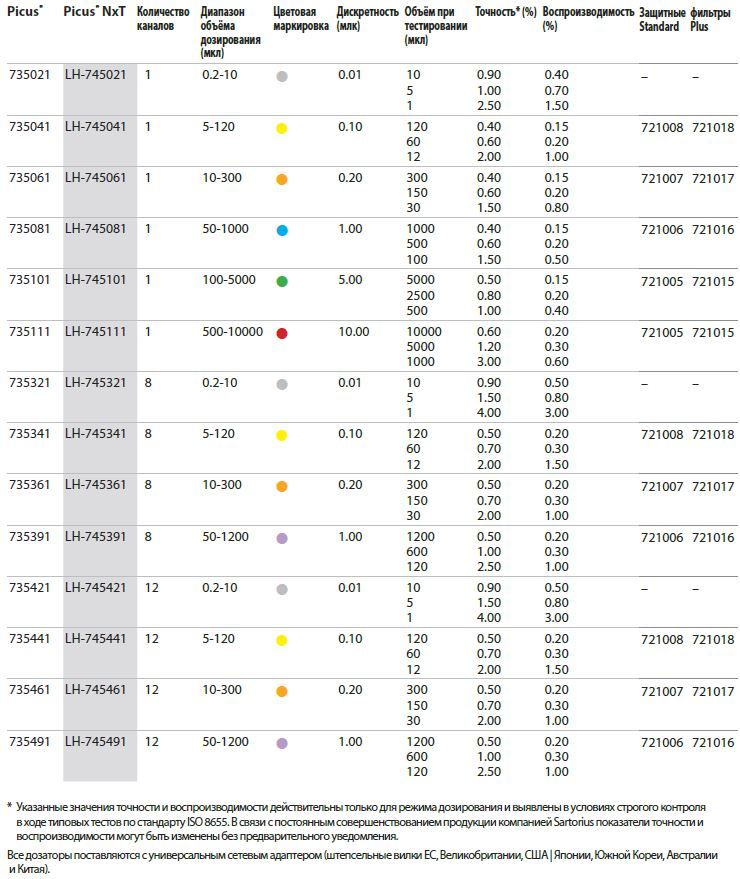The width and height of the screenshot is (740, 879).
Task: Click catalog number 735461 in Picus column
Action: 28,692
